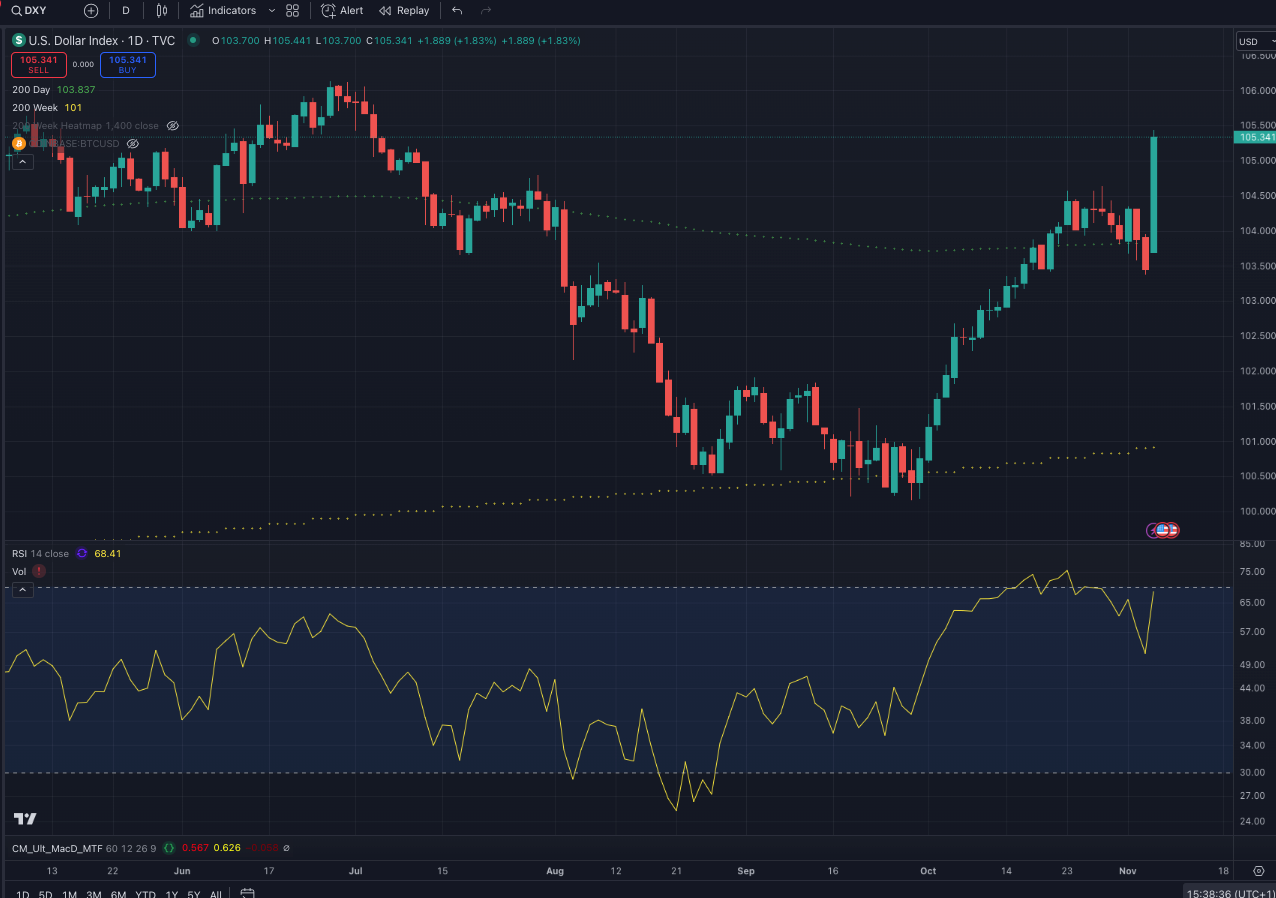Screen dimensions: 1276x898
Task: Click the Vol error warning icon
Action: 39,571
